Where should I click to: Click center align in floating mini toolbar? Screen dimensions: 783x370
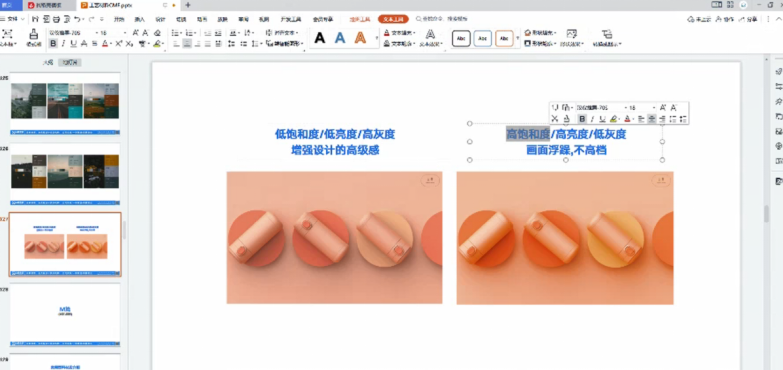point(651,119)
